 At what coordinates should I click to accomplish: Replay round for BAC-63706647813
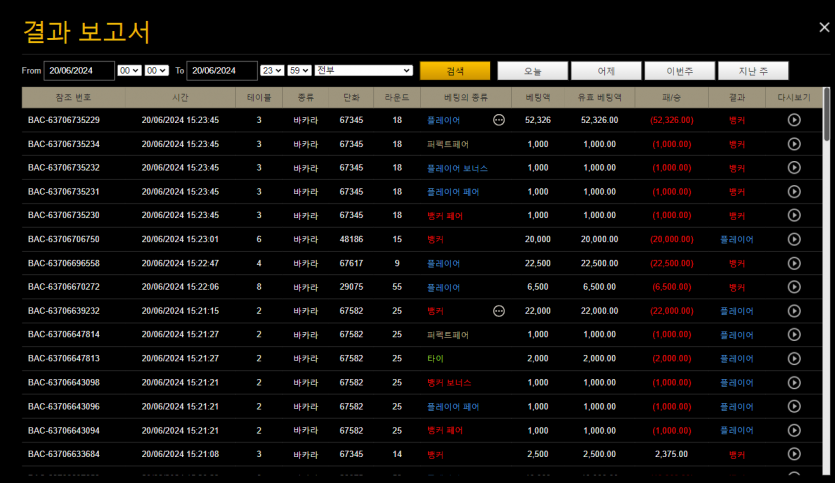coord(794,358)
